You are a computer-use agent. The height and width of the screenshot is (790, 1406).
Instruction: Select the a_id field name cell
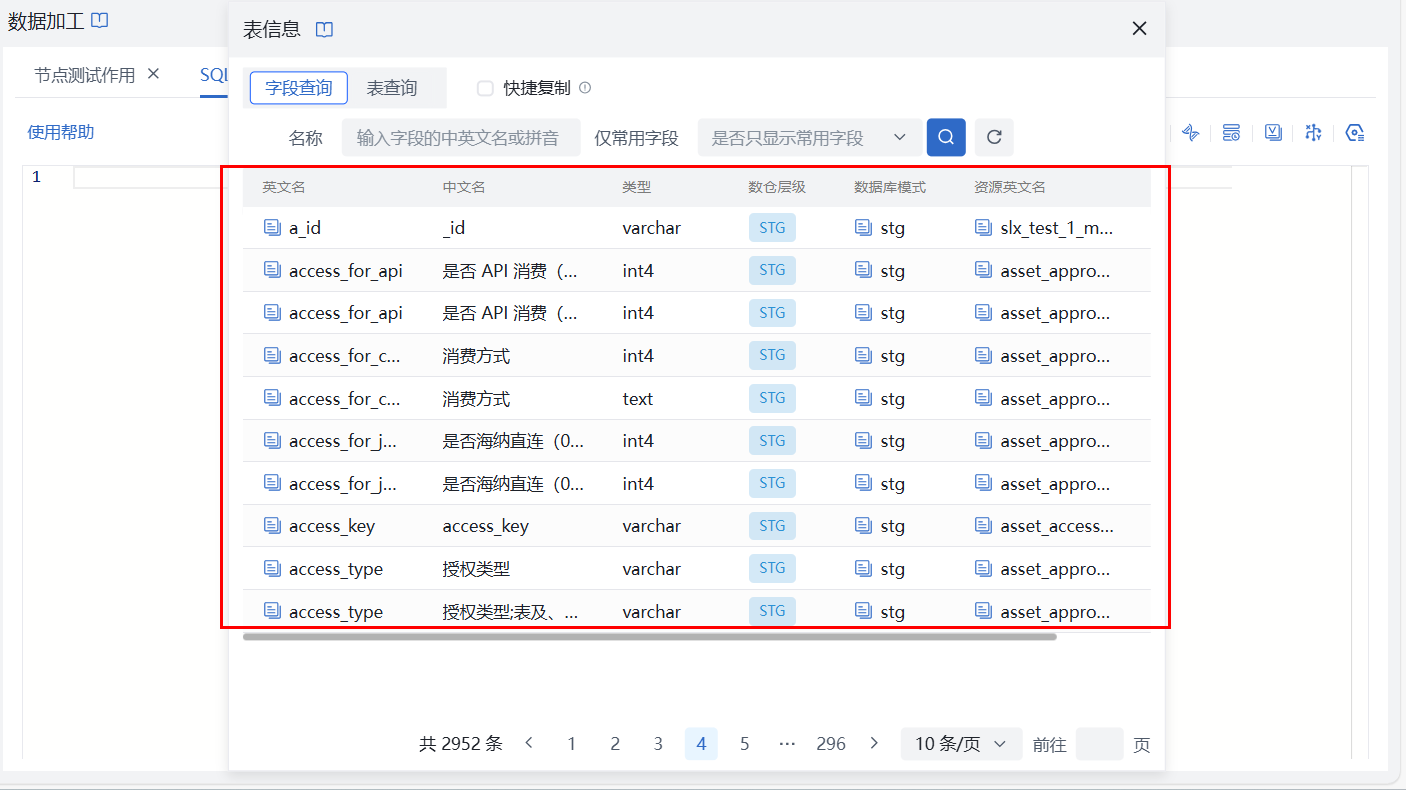pyautogui.click(x=305, y=228)
